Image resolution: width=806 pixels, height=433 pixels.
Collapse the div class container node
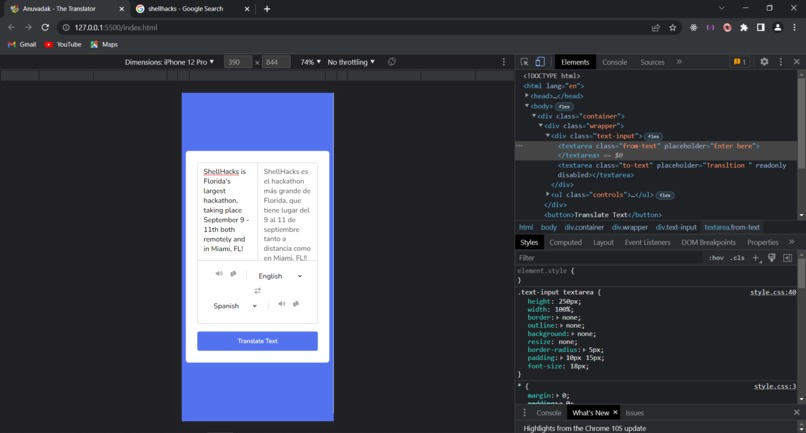click(x=534, y=116)
